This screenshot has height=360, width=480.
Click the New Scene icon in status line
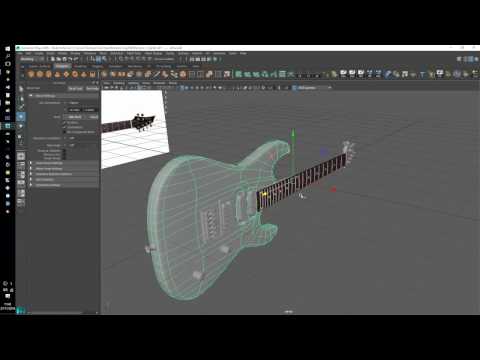click(53, 59)
